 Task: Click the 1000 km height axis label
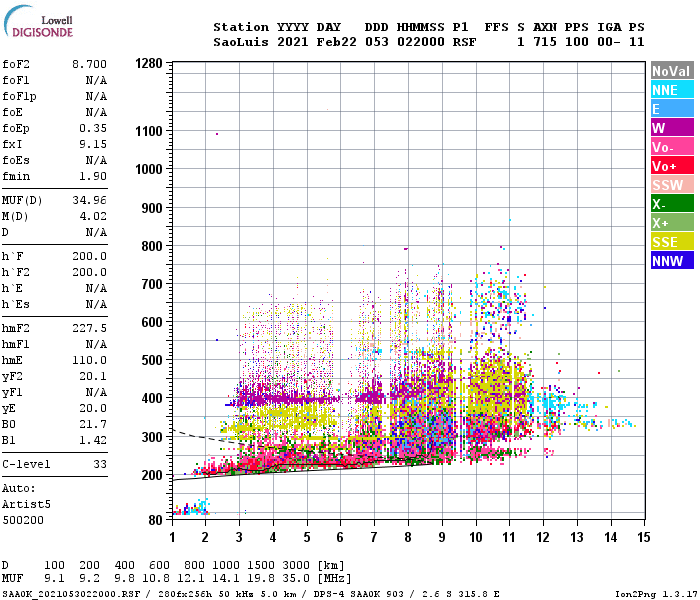pyautogui.click(x=149, y=169)
